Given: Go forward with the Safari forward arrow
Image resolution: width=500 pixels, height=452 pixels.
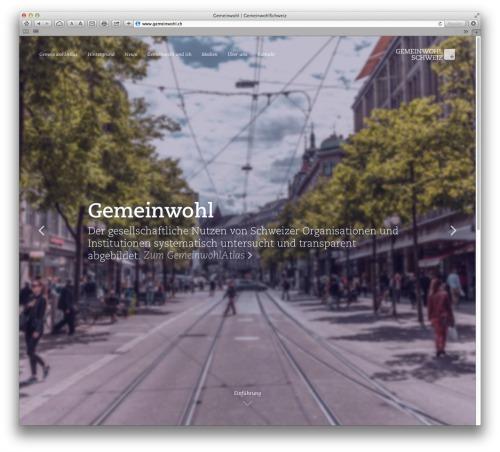Looking at the screenshot, I should (47, 24).
